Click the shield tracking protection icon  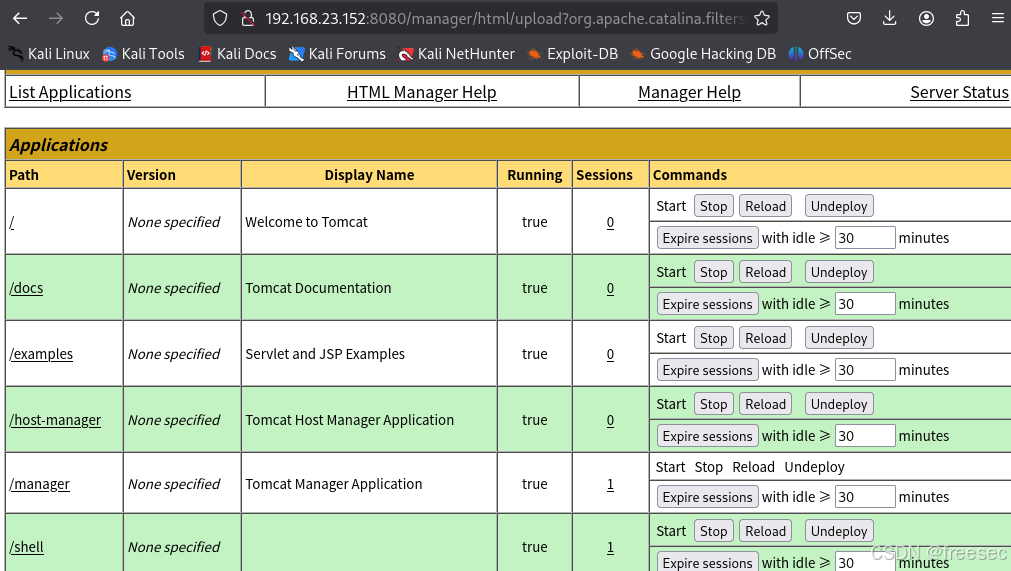click(220, 18)
